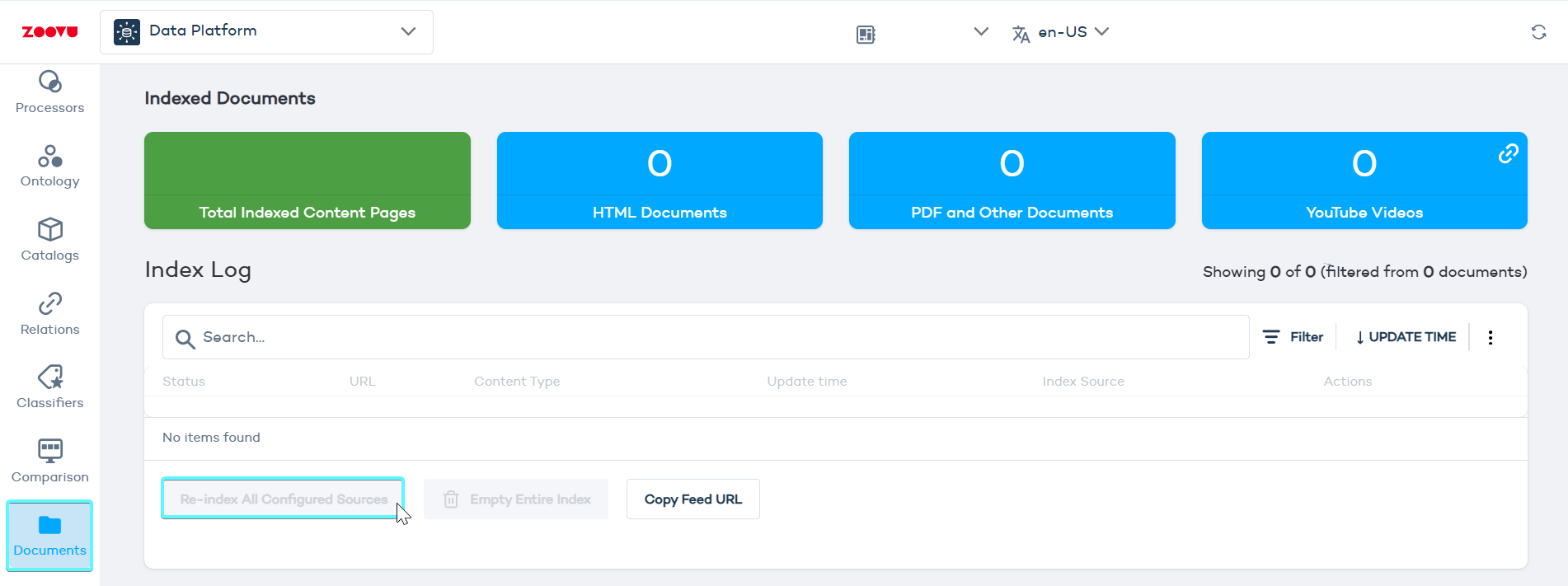Toggle UPDATE TIME sort direction
The width and height of the screenshot is (1568, 586).
point(1406,337)
